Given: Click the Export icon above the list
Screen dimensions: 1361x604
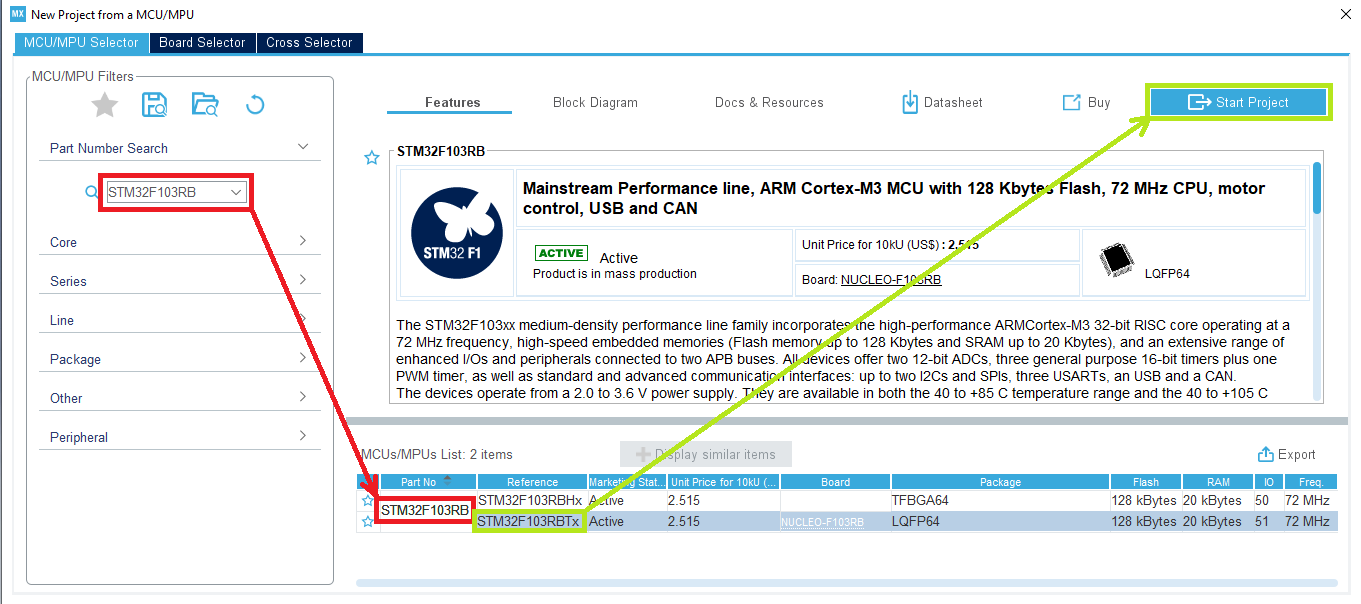Looking at the screenshot, I should pos(1265,454).
